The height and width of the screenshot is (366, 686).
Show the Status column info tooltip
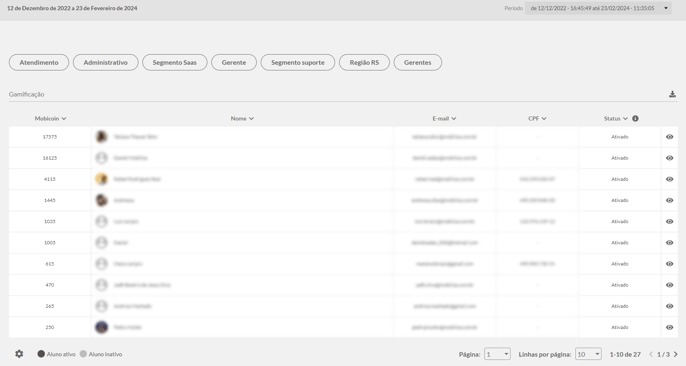click(x=635, y=119)
